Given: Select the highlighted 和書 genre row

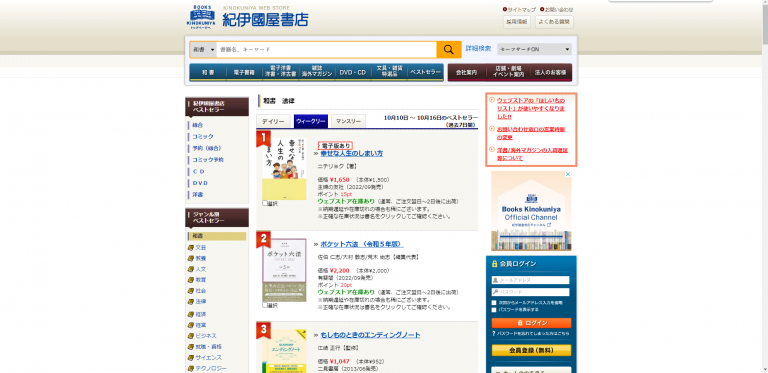Looking at the screenshot, I should pyautogui.click(x=217, y=236).
